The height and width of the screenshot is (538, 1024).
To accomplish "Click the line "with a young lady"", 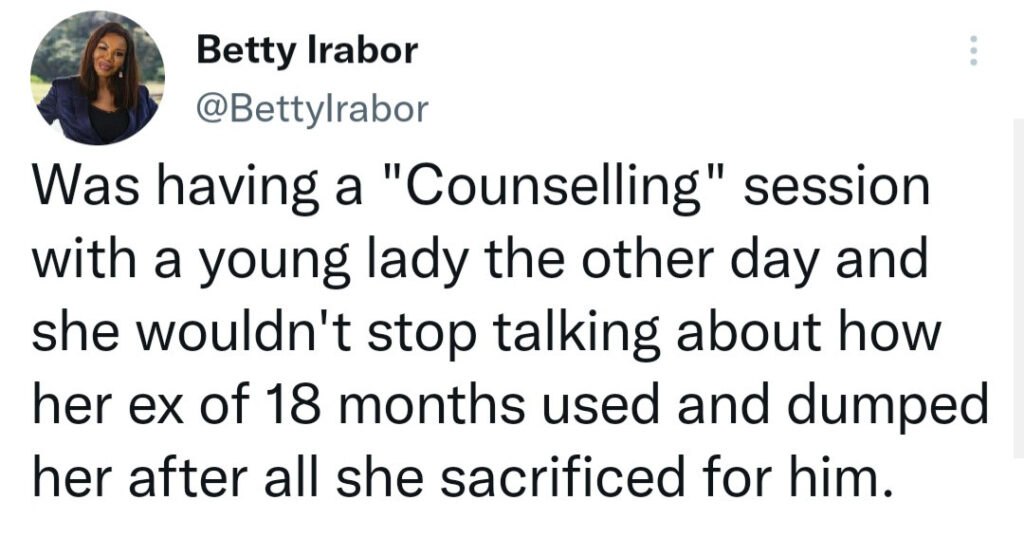I will click(x=480, y=260).
